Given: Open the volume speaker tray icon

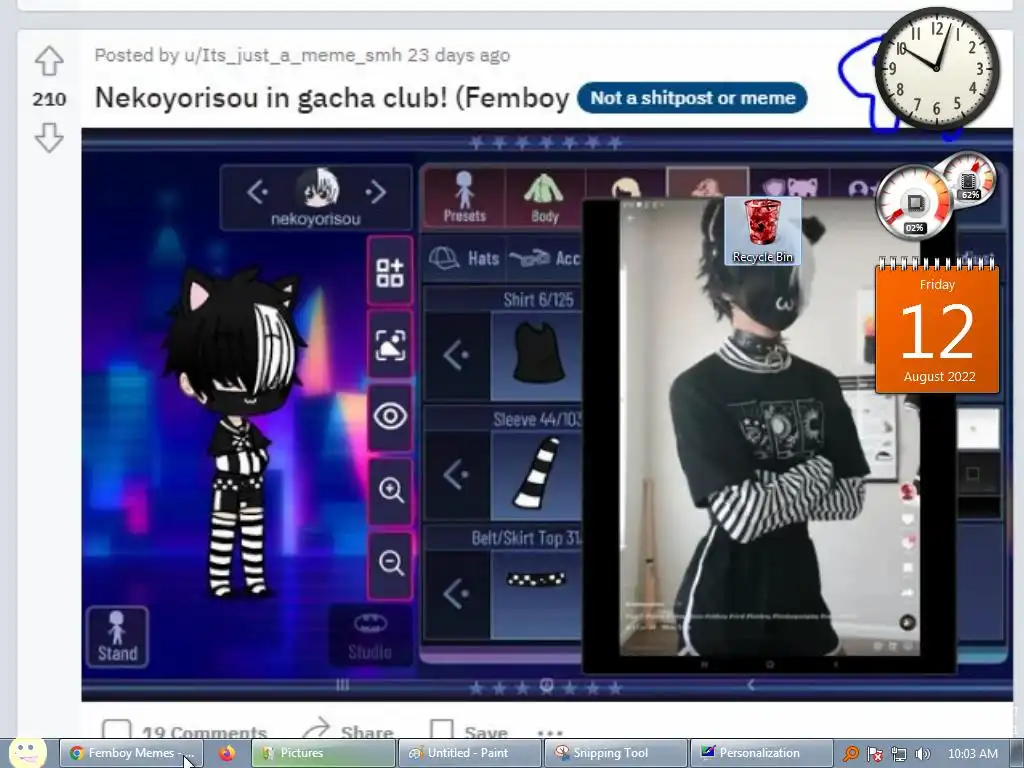Looking at the screenshot, I should [x=922, y=754].
